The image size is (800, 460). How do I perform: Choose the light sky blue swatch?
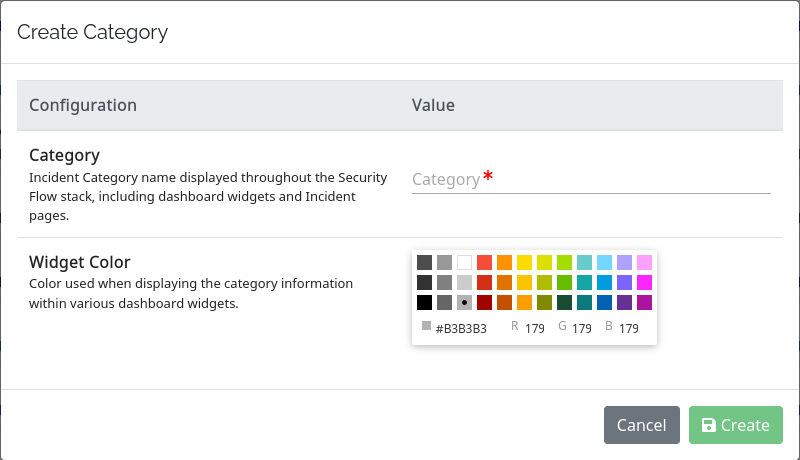coord(604,262)
